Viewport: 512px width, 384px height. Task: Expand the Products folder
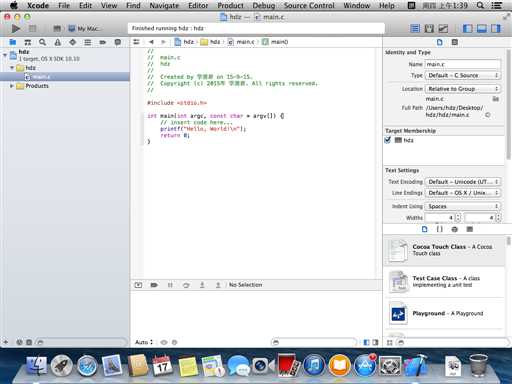click(x=12, y=86)
